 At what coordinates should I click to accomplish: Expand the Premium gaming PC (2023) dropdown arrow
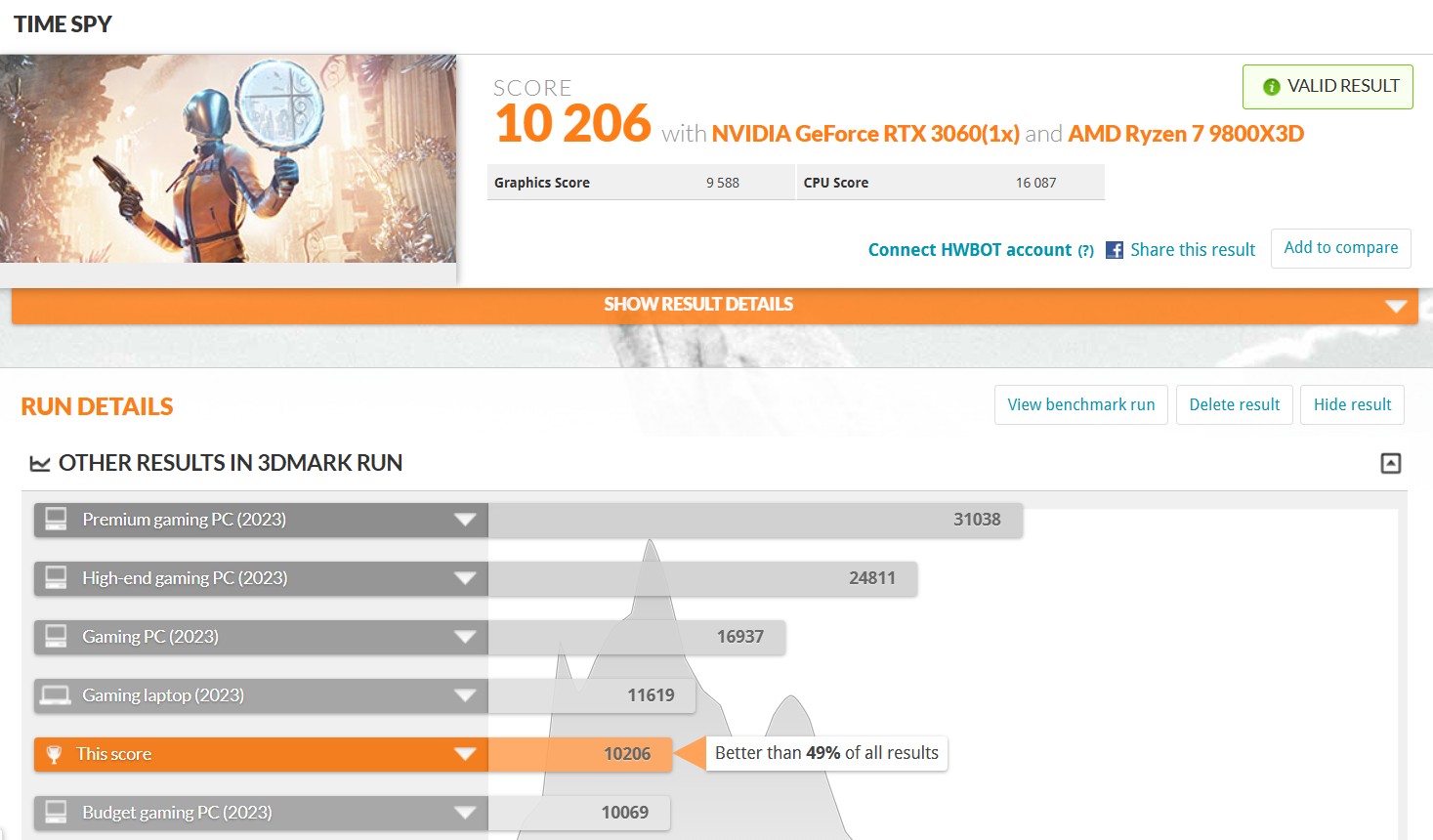click(x=465, y=520)
